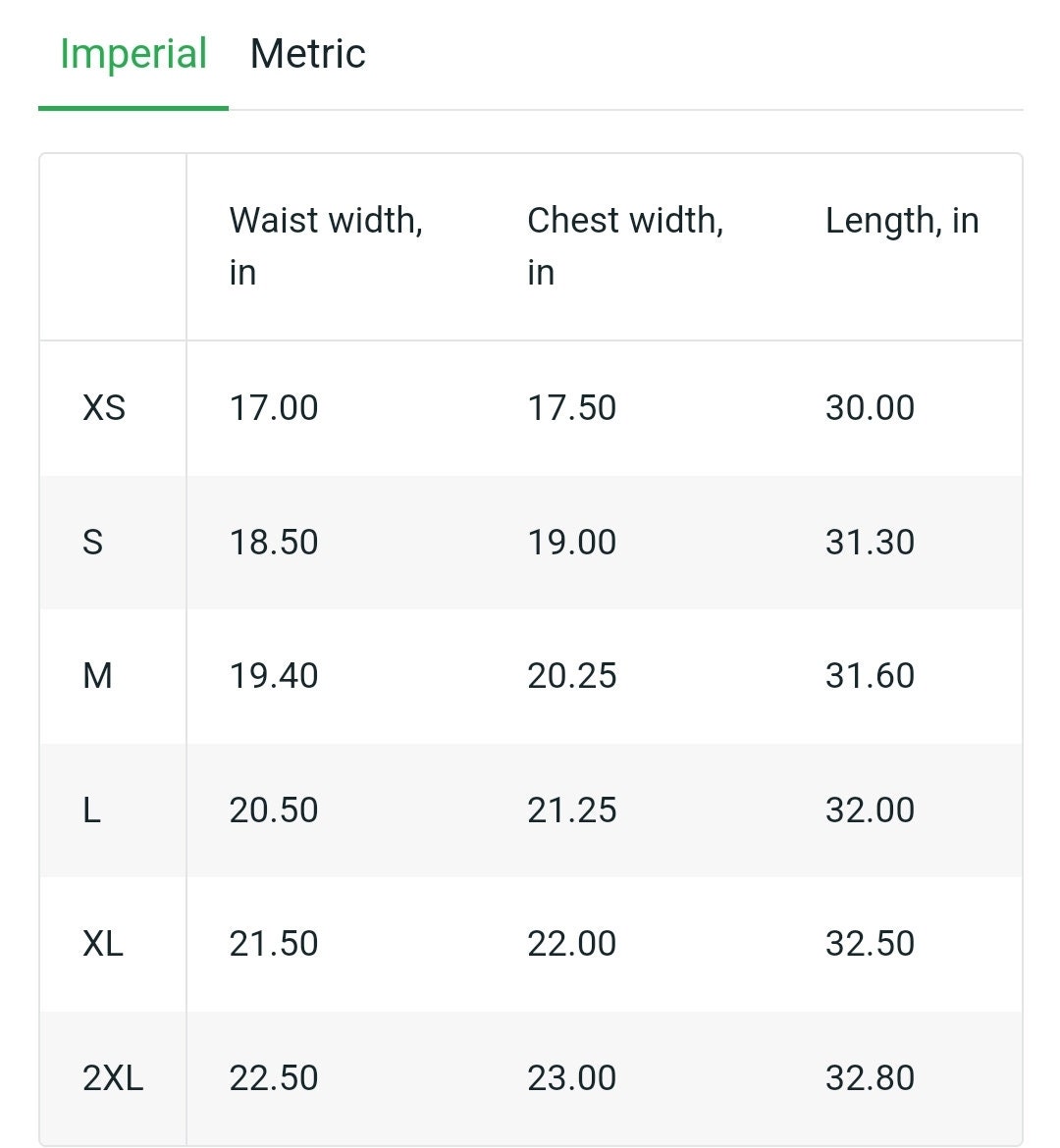
Task: Click the Chest width column header
Action: tap(625, 246)
